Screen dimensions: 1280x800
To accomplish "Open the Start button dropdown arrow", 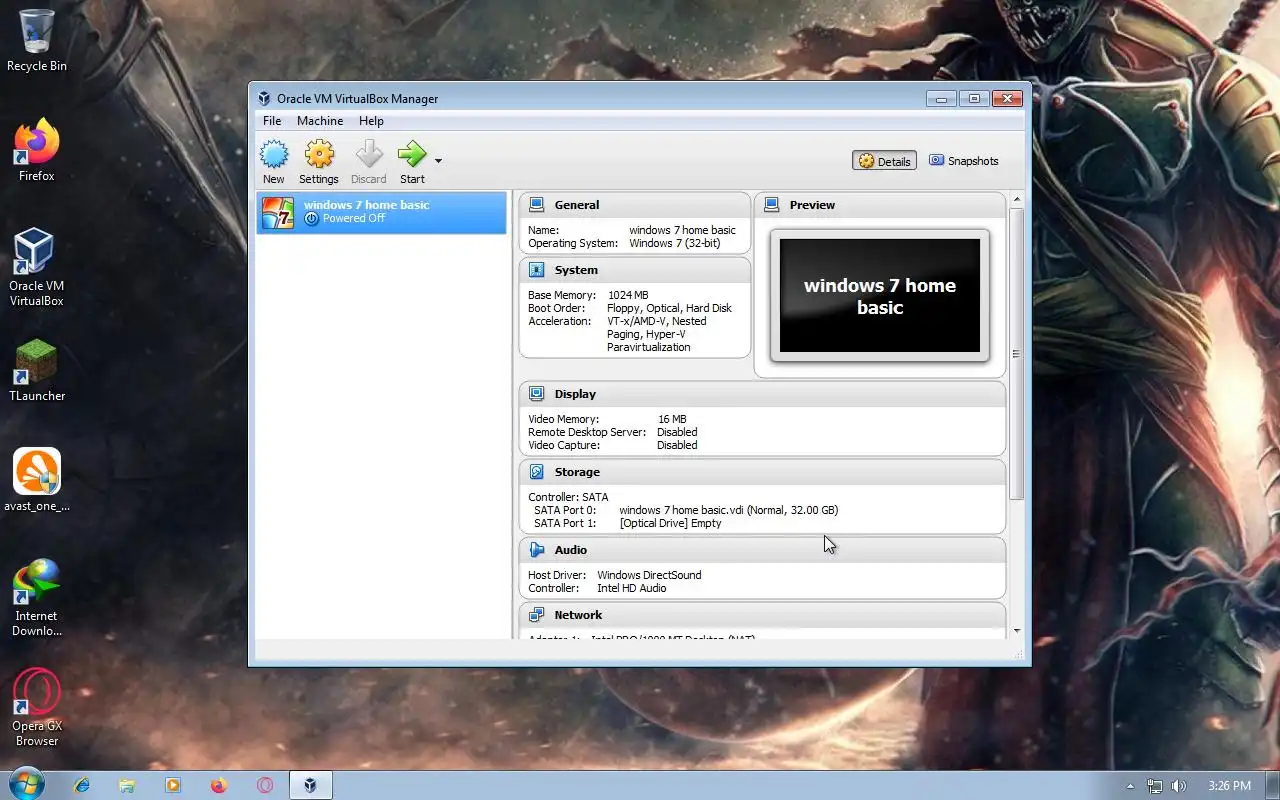I will pyautogui.click(x=438, y=160).
